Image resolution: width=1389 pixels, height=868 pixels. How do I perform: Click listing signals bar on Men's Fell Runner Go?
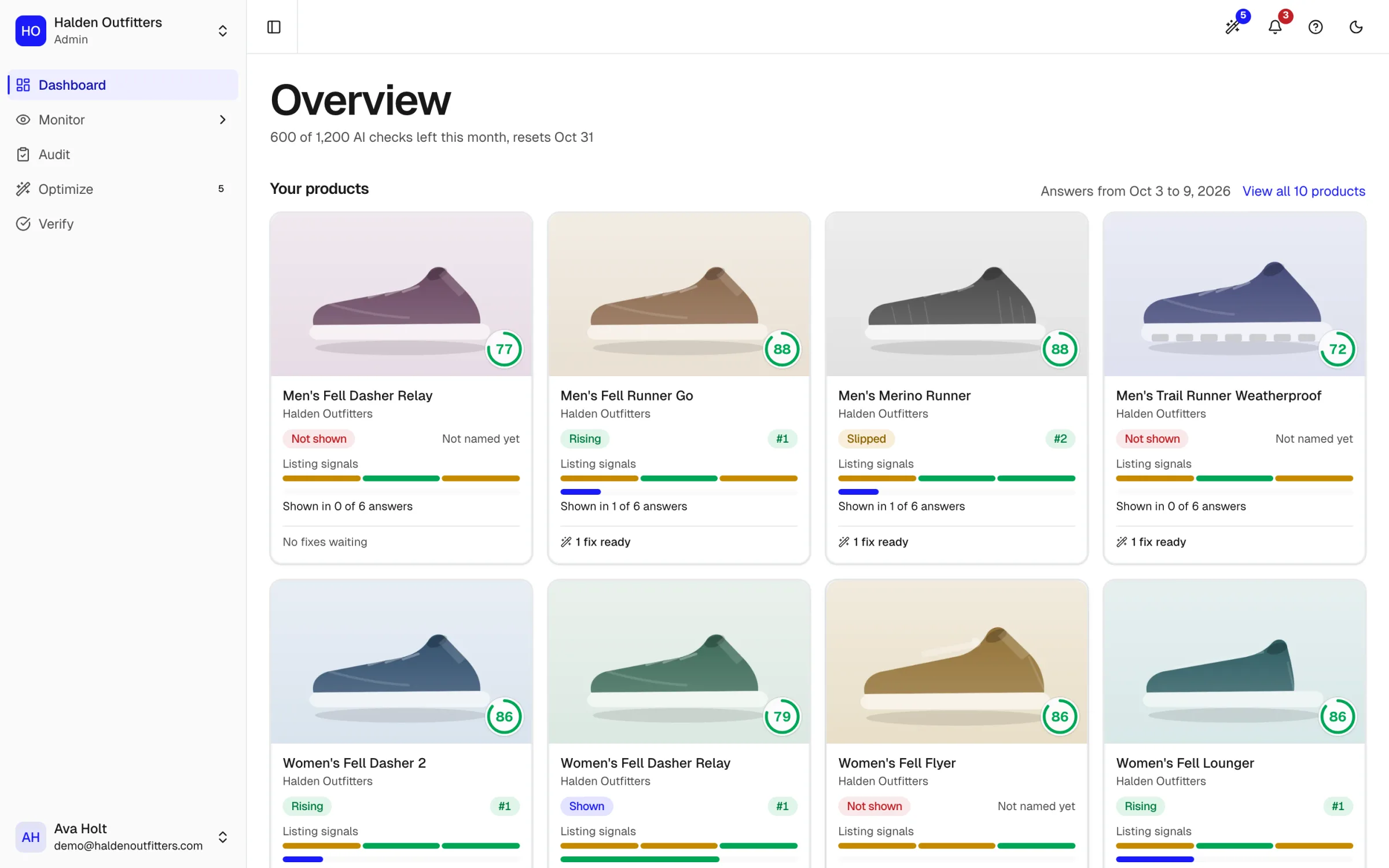679,479
